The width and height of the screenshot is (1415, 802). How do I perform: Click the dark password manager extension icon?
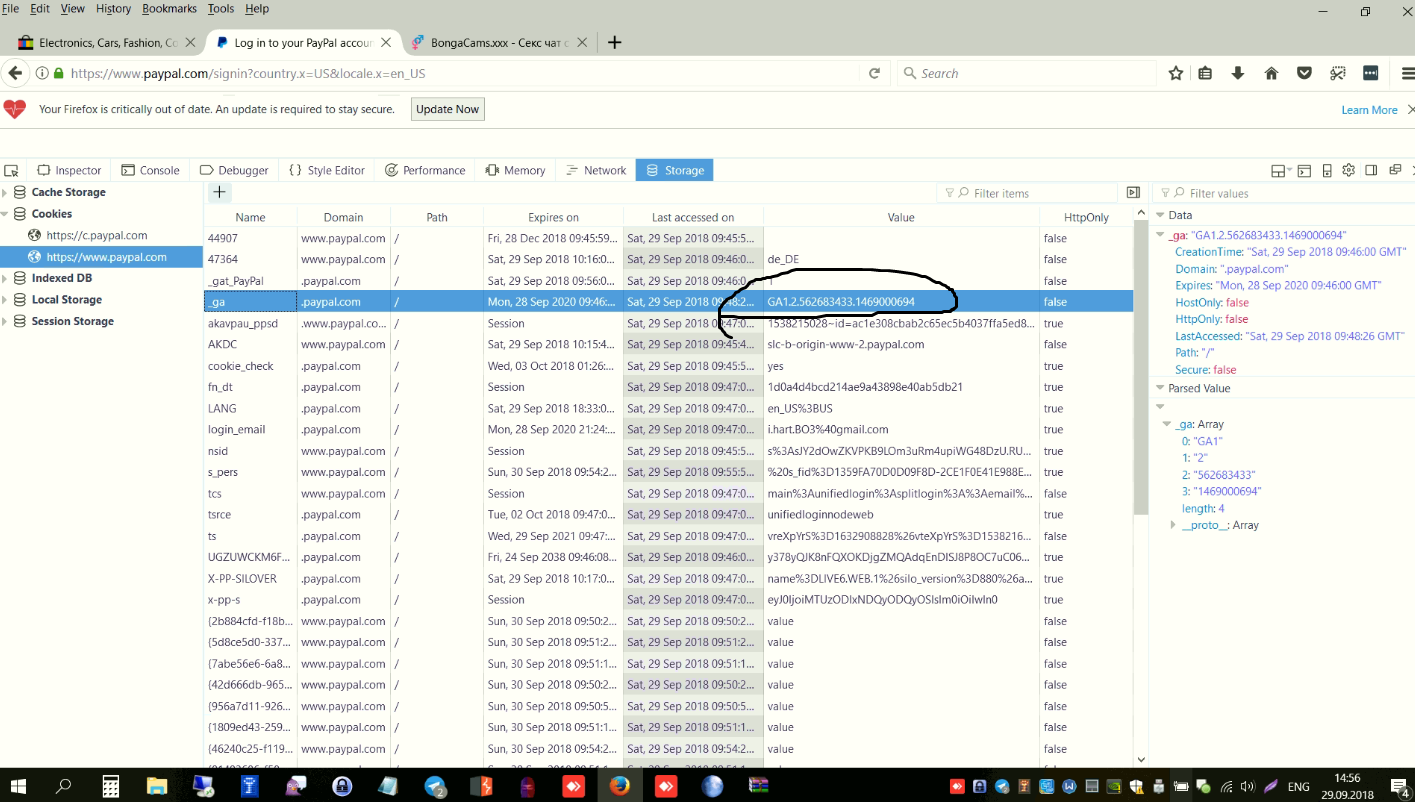pyautogui.click(x=1370, y=73)
